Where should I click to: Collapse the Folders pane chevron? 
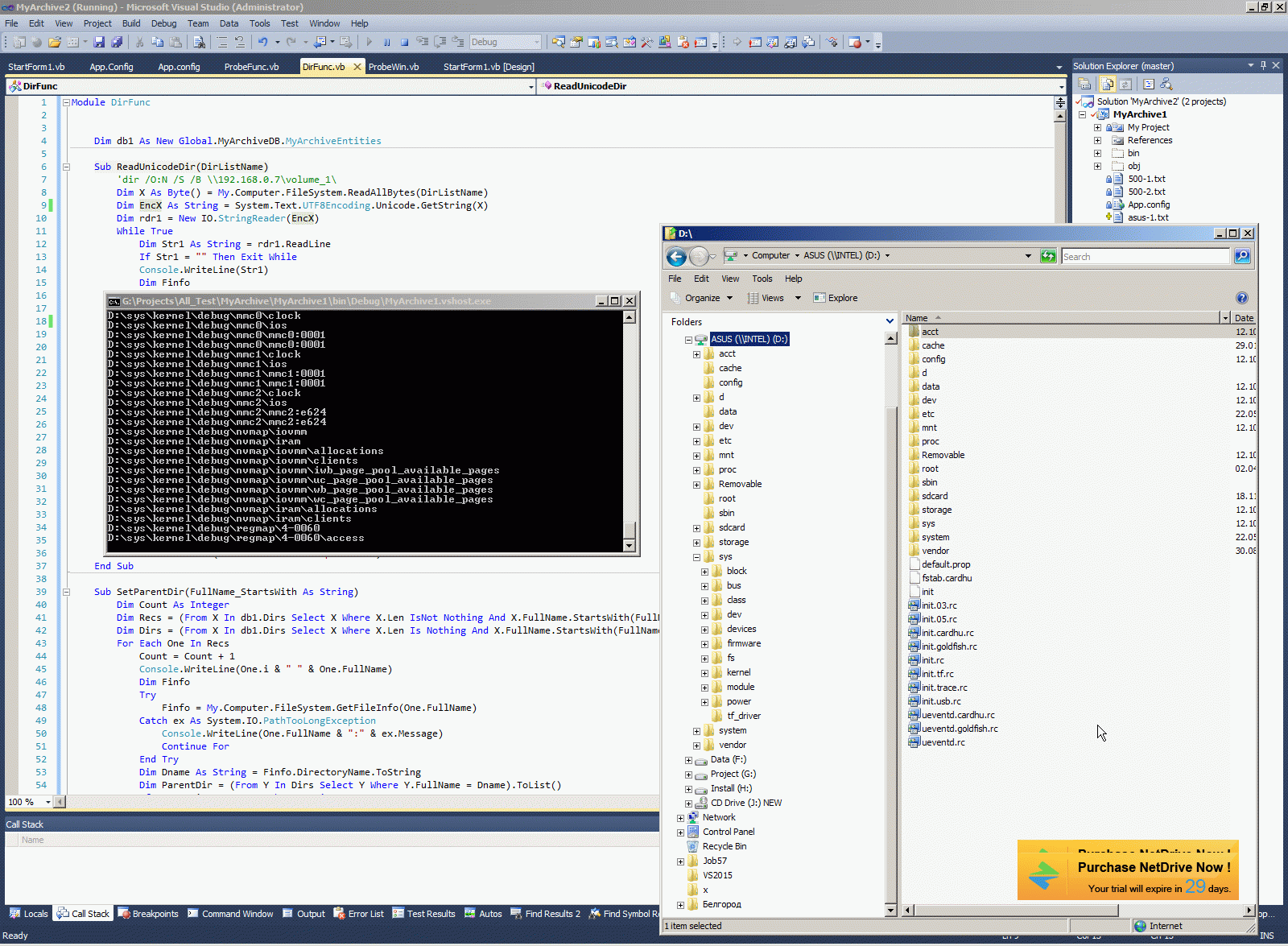pyautogui.click(x=890, y=321)
